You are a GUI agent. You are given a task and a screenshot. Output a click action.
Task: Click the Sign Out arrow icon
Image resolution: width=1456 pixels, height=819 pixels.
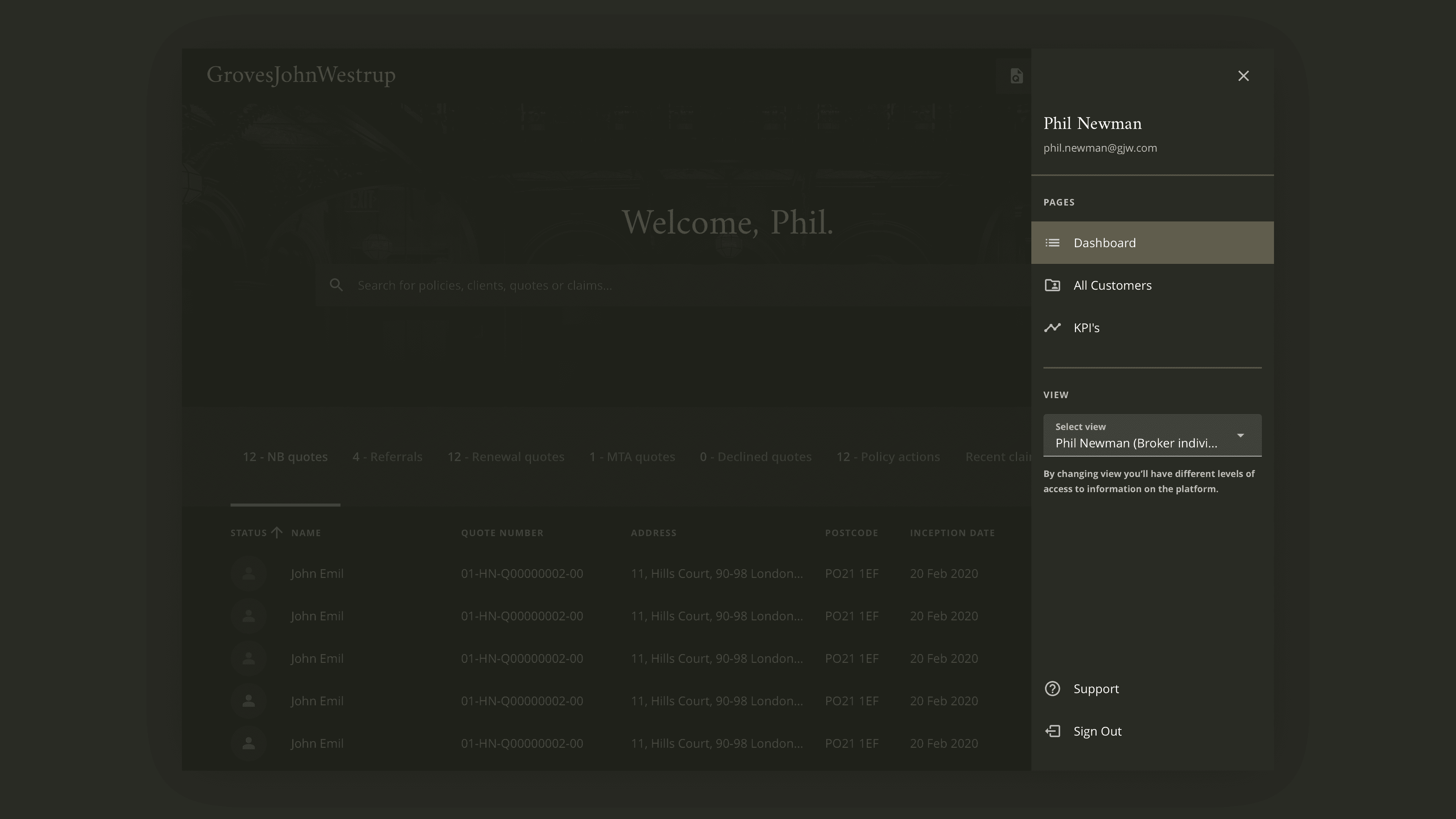coord(1052,731)
